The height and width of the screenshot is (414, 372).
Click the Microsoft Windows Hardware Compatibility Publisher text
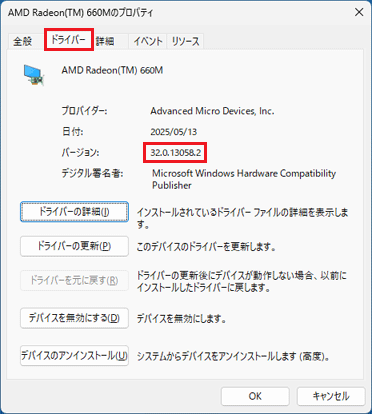pos(244,179)
